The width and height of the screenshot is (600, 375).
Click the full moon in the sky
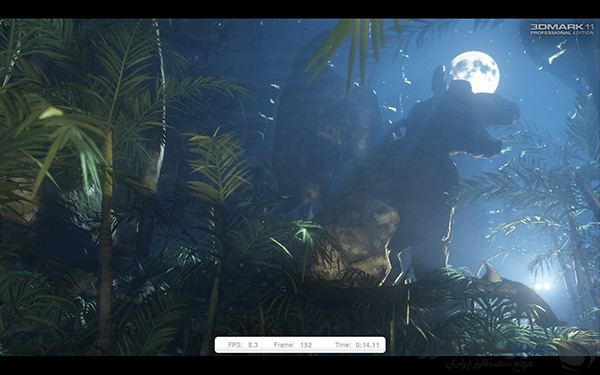[474, 73]
